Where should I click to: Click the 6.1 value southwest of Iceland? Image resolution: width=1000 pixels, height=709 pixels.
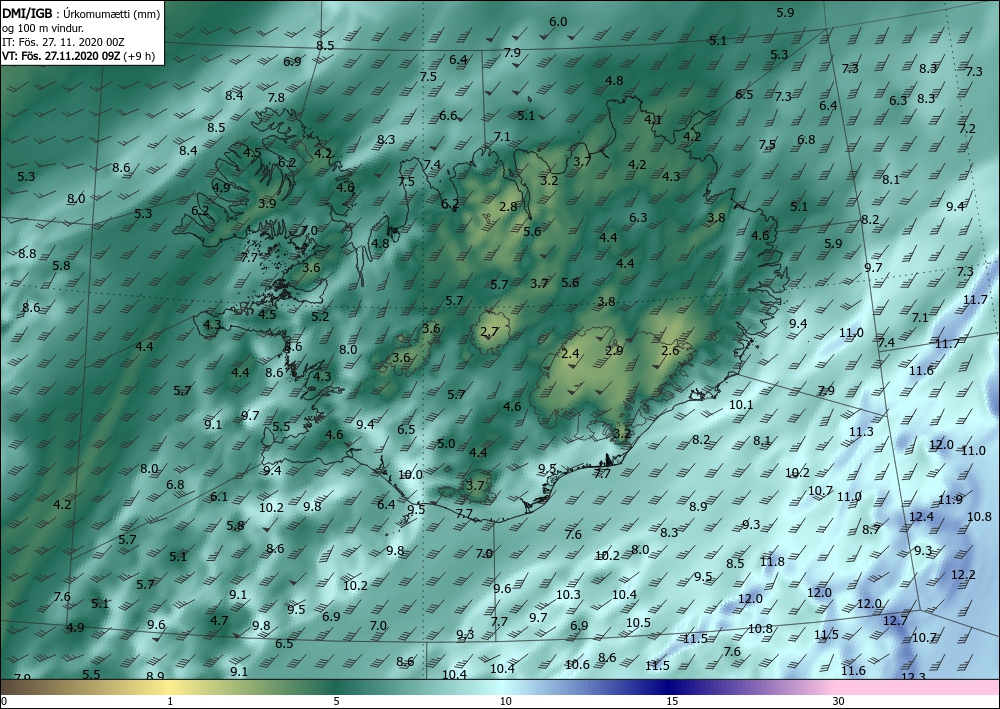click(219, 496)
